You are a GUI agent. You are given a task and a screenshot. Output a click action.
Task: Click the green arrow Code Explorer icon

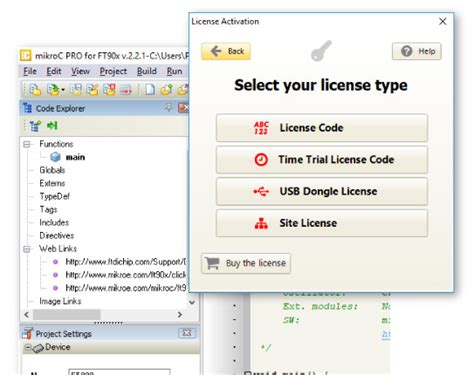click(x=52, y=126)
